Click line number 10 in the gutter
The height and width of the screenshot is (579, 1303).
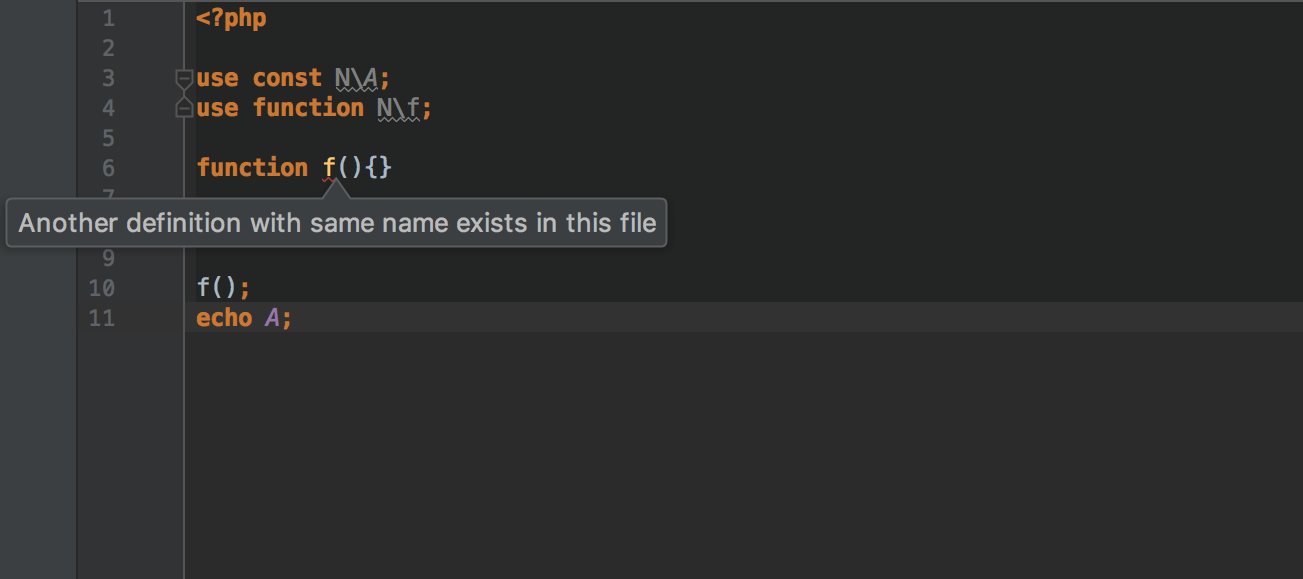pos(102,288)
